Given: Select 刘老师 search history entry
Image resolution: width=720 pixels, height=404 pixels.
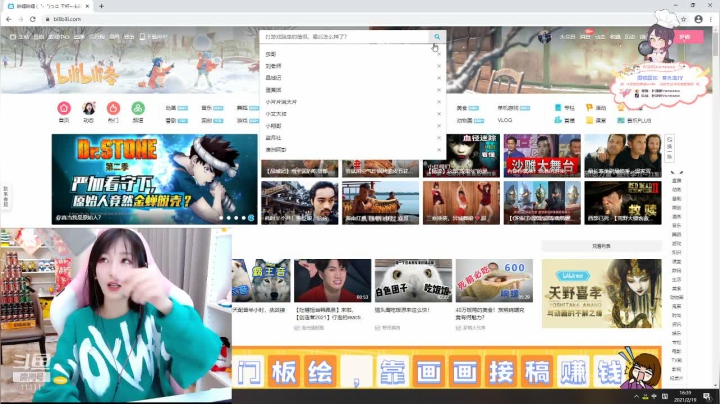Looking at the screenshot, I should [x=273, y=66].
